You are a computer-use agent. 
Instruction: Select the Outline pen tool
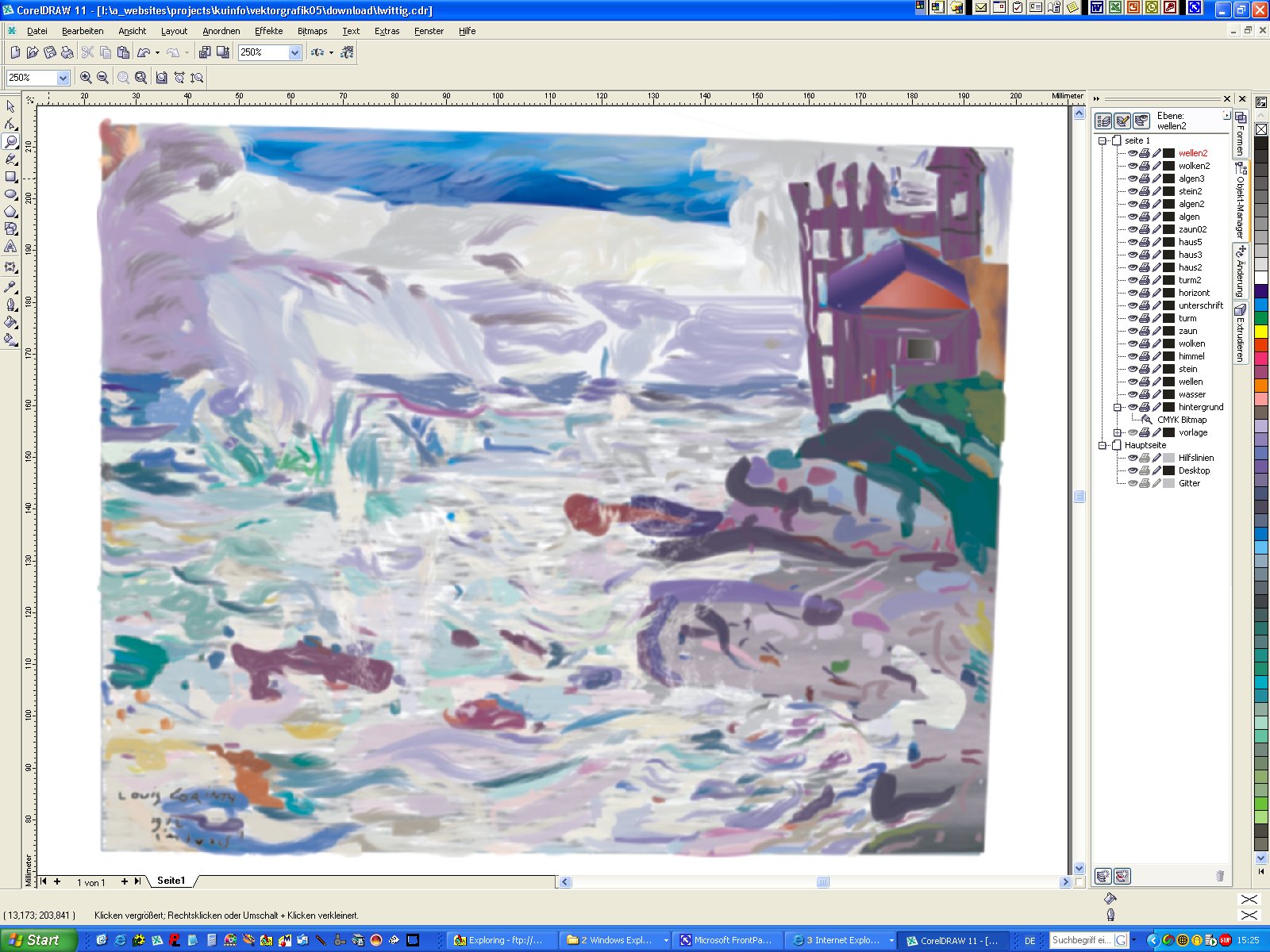click(x=10, y=305)
